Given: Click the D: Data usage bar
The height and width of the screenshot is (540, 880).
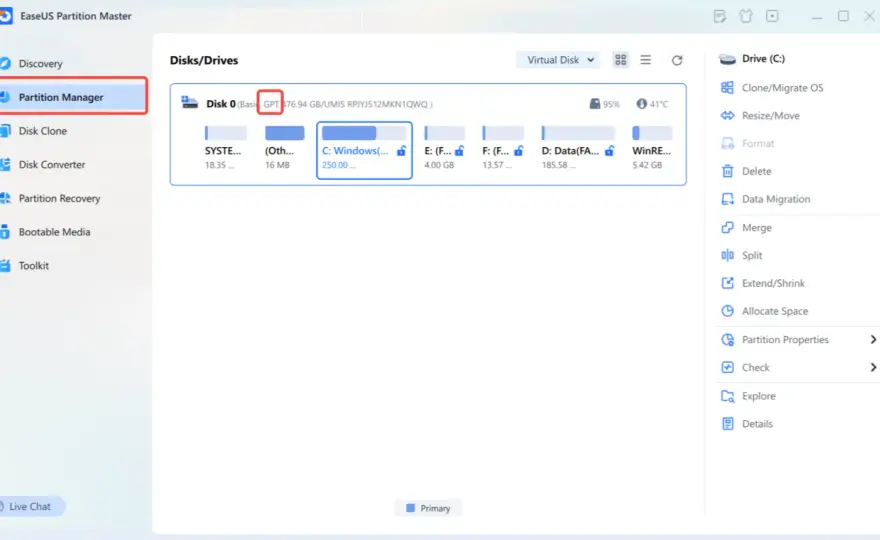Looking at the screenshot, I should [x=578, y=133].
